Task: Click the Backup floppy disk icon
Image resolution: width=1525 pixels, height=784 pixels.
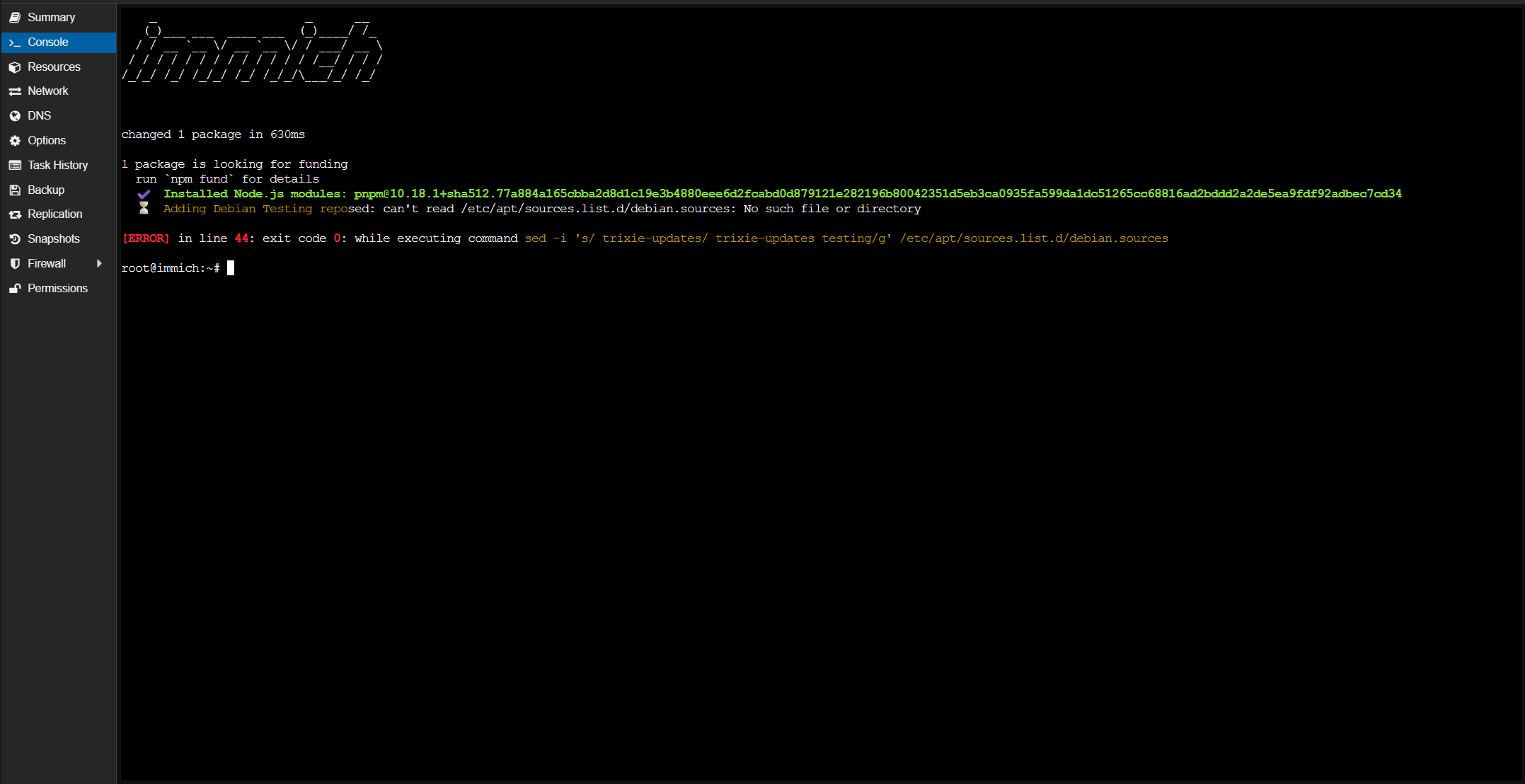Action: [15, 190]
